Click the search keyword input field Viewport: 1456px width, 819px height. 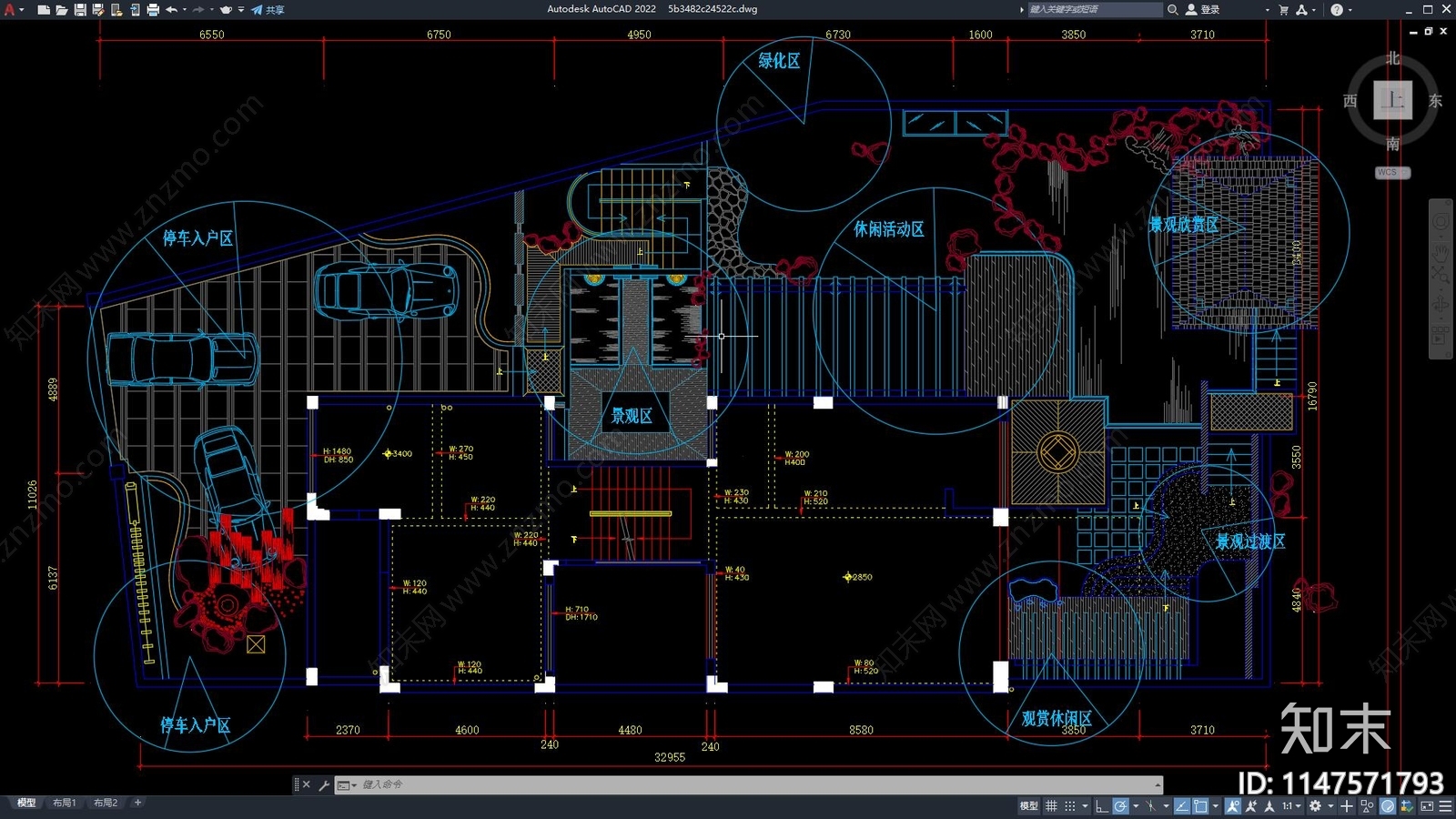pyautogui.click(x=1095, y=9)
